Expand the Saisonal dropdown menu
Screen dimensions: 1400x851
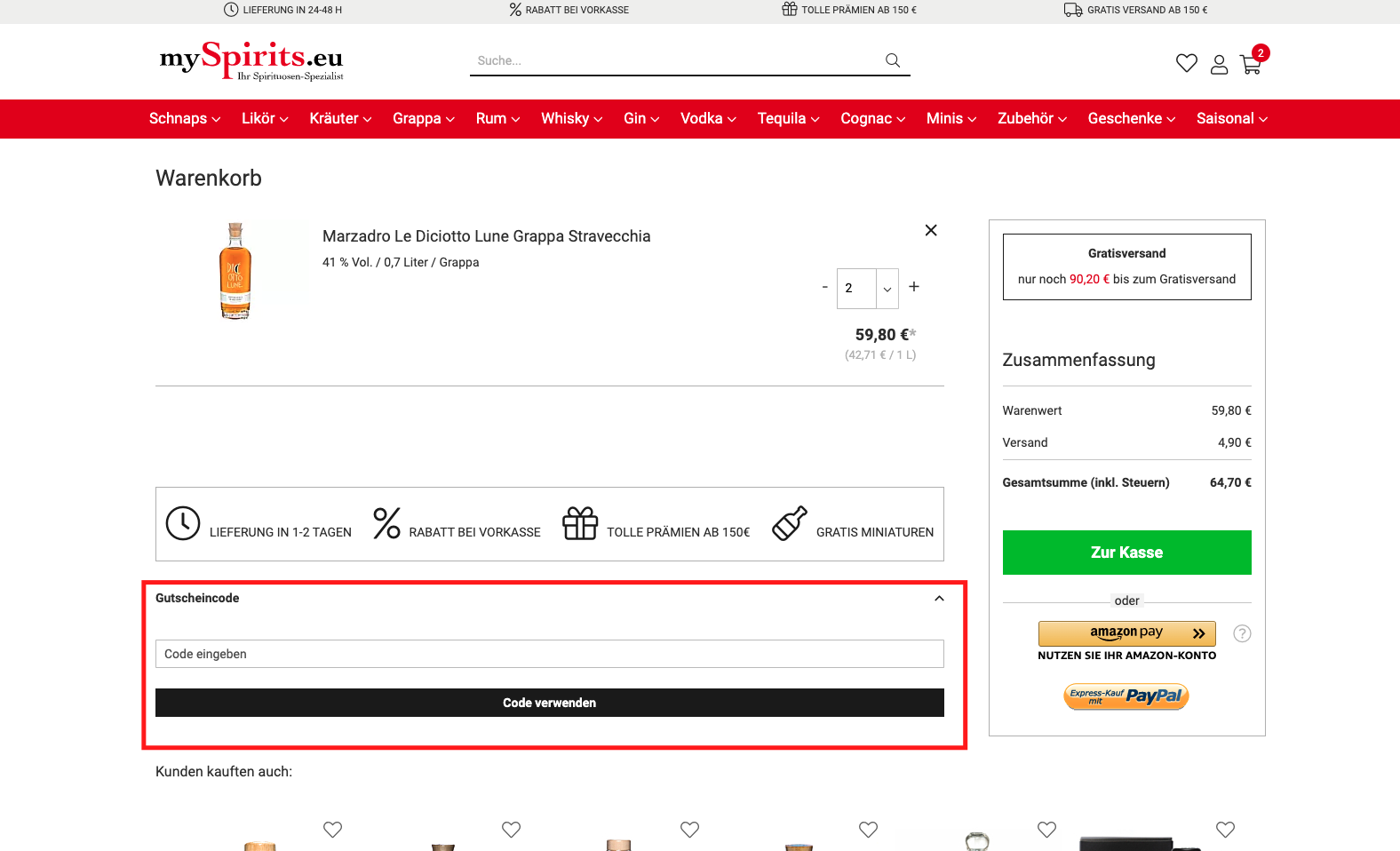(1232, 119)
